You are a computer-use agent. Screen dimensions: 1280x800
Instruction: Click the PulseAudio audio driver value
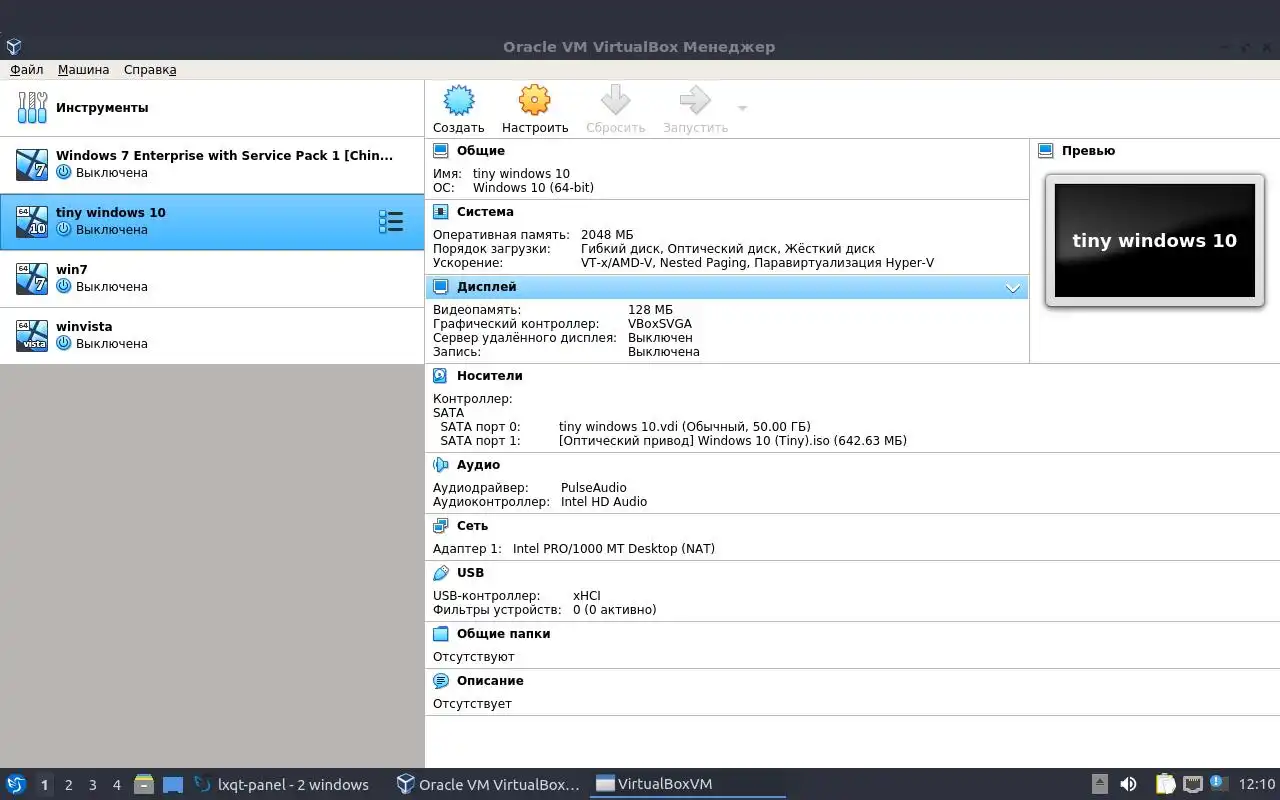pos(594,488)
